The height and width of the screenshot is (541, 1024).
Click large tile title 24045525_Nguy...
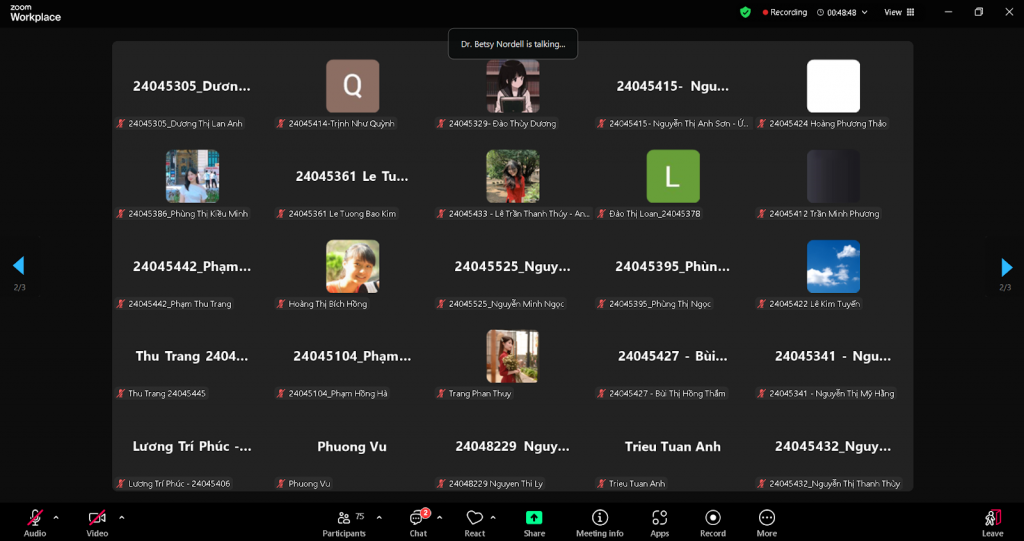(x=513, y=267)
